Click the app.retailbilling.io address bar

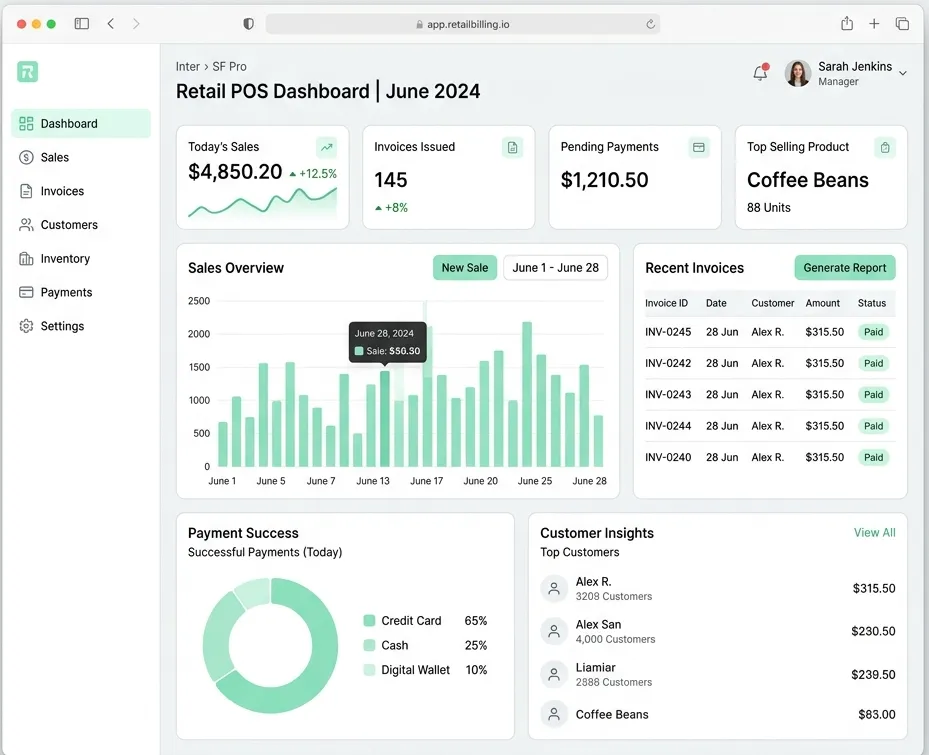pyautogui.click(x=463, y=24)
